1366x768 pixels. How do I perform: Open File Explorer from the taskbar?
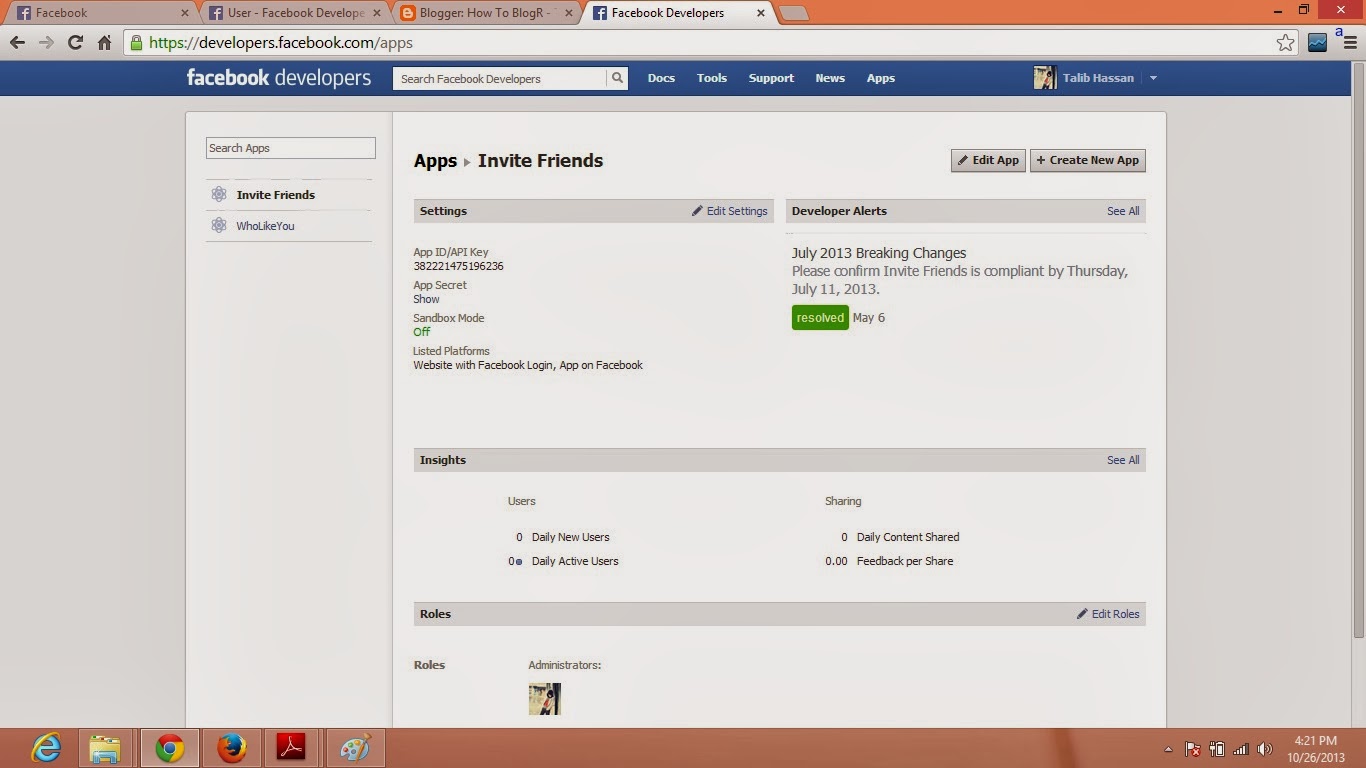105,748
